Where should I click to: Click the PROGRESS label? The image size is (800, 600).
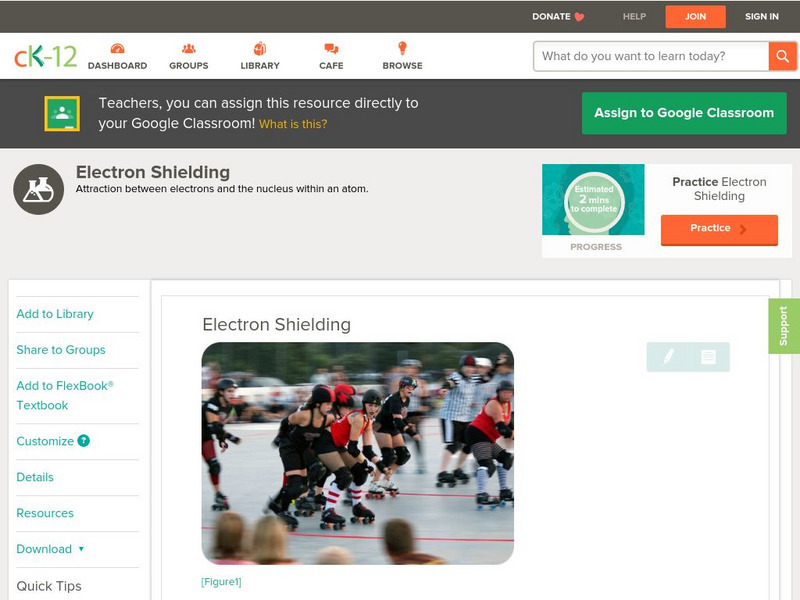click(x=596, y=247)
